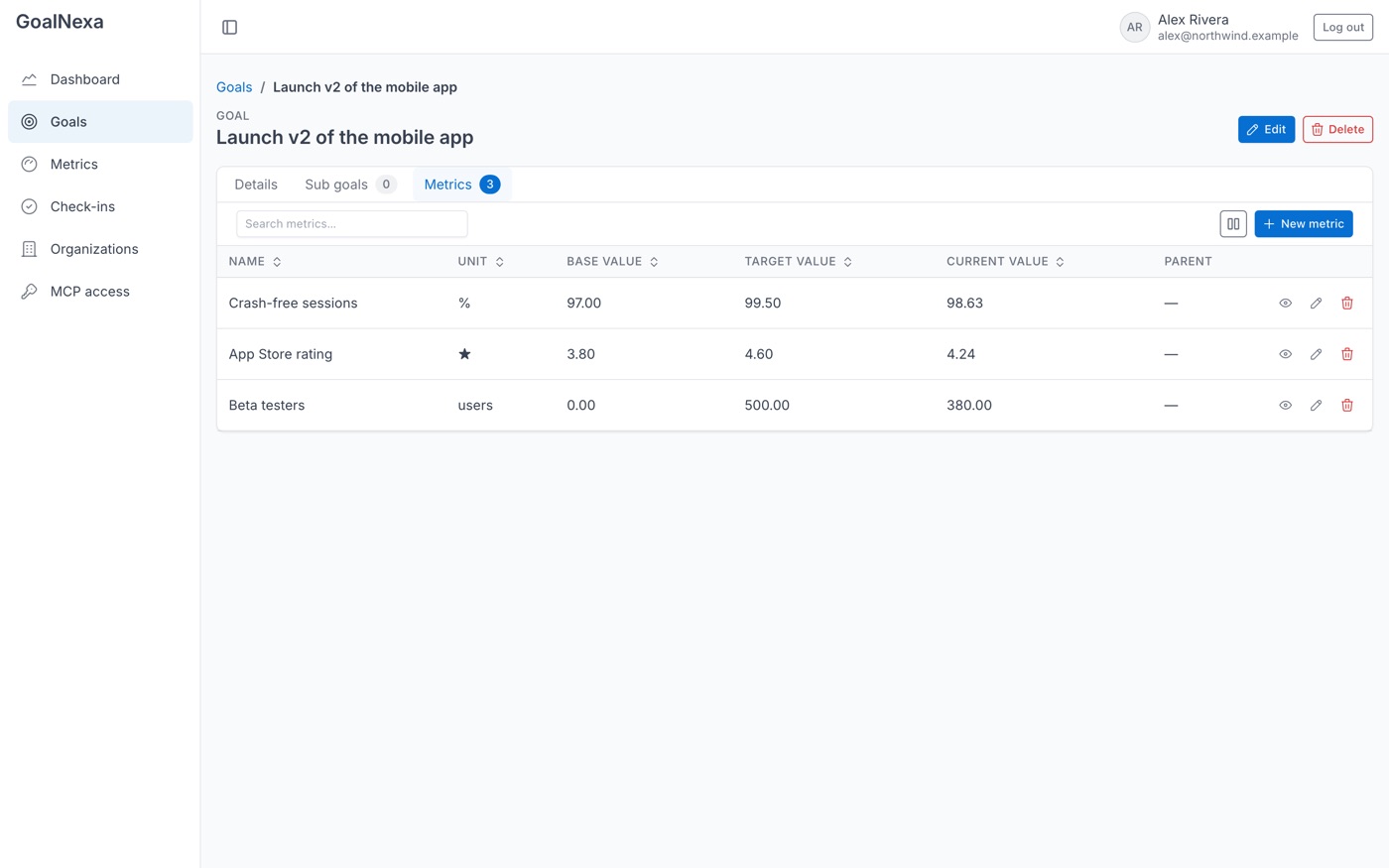Image resolution: width=1389 pixels, height=868 pixels.
Task: Click the AR user avatar
Action: [1134, 28]
